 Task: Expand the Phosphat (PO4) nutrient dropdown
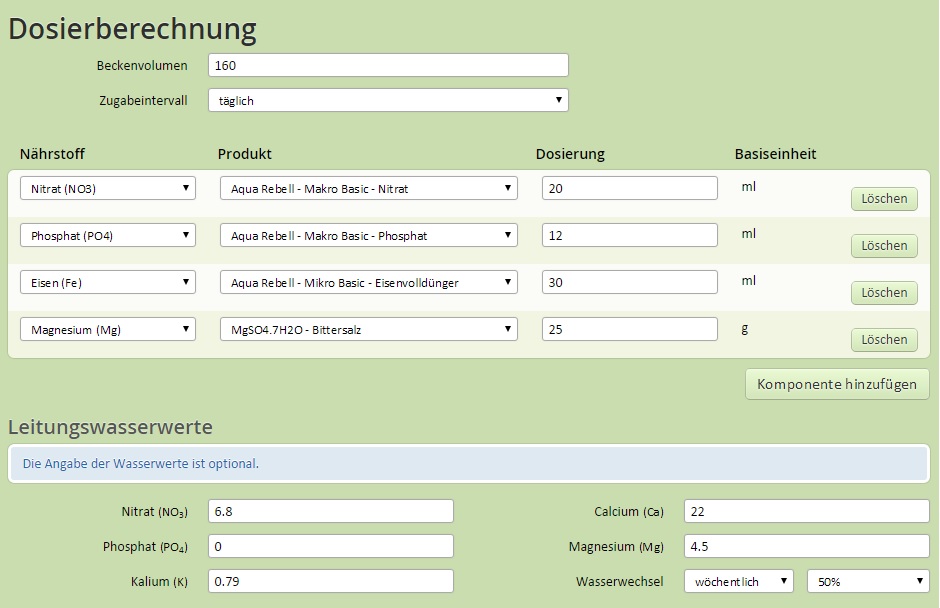tap(108, 235)
